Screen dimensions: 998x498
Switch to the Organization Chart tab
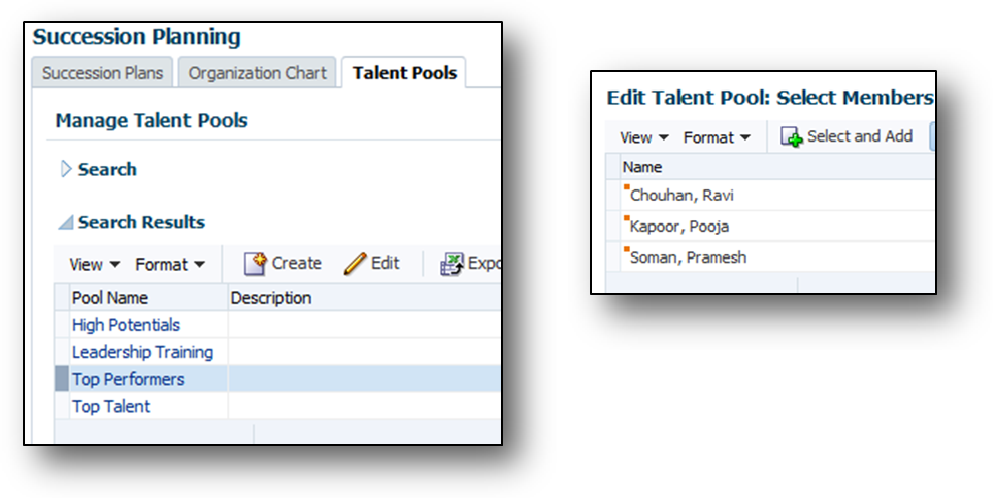[x=257, y=73]
